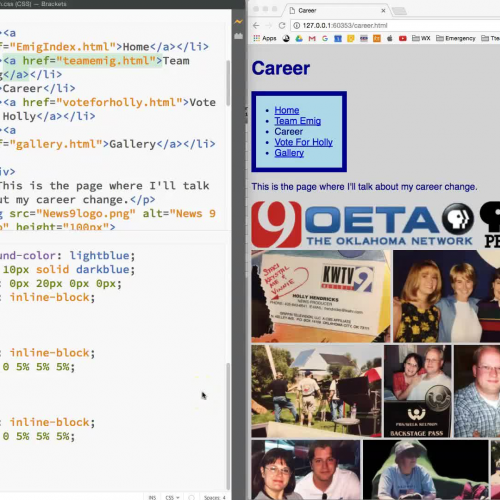Click the Chrome forward arrow
The width and height of the screenshot is (500, 500).
click(x=269, y=26)
